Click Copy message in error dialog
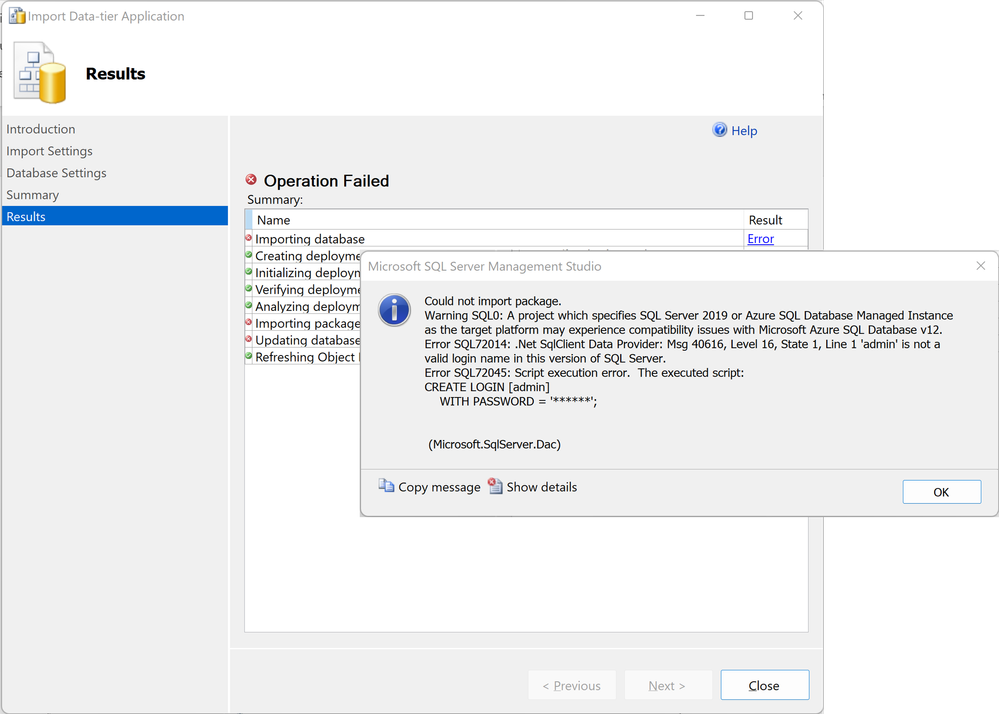Viewport: 999px width, 714px height. [439, 487]
